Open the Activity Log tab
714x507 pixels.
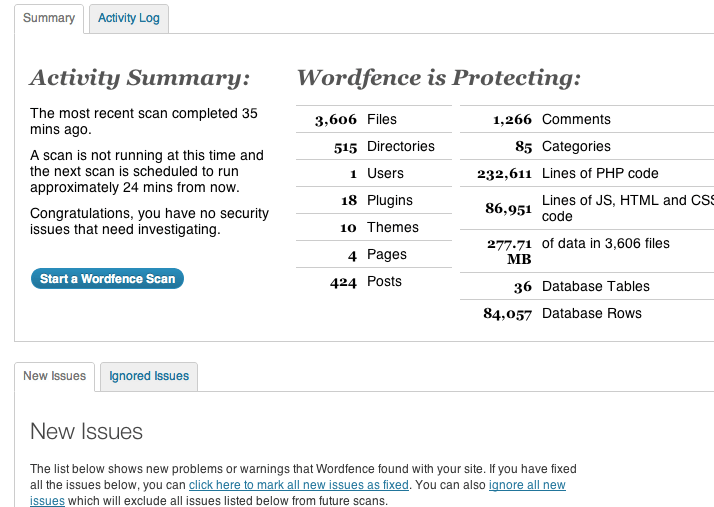(129, 18)
